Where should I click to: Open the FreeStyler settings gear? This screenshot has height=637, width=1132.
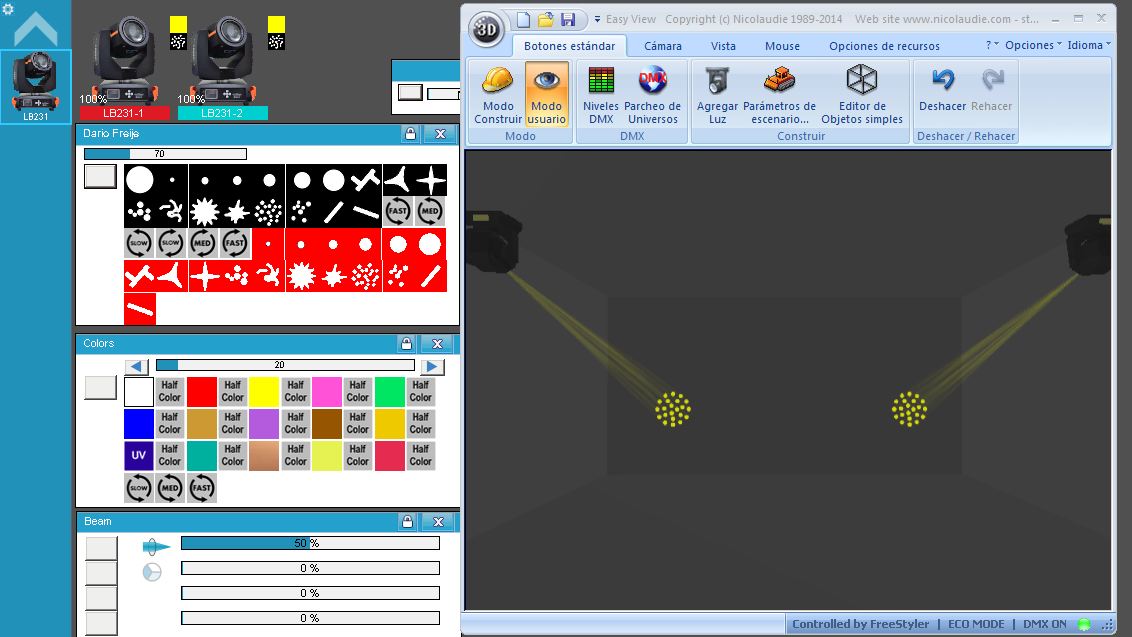[x=8, y=9]
